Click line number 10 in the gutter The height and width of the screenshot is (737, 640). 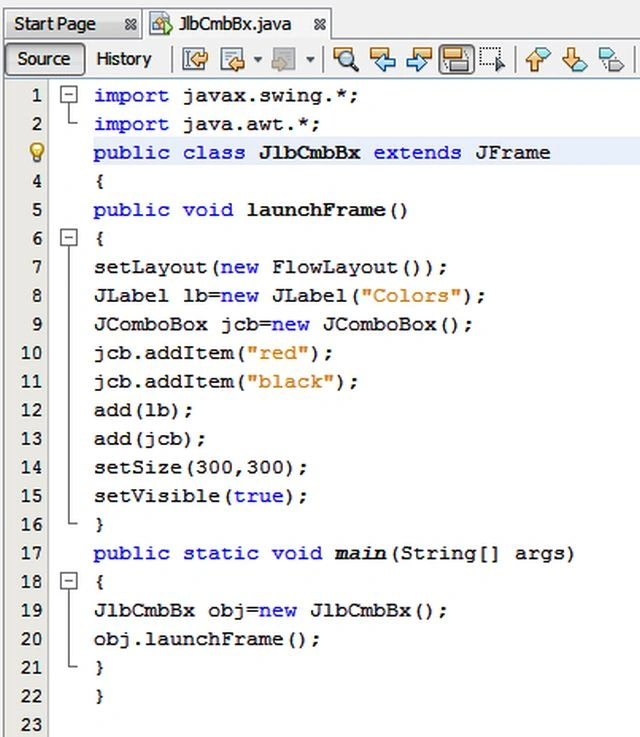coord(31,353)
